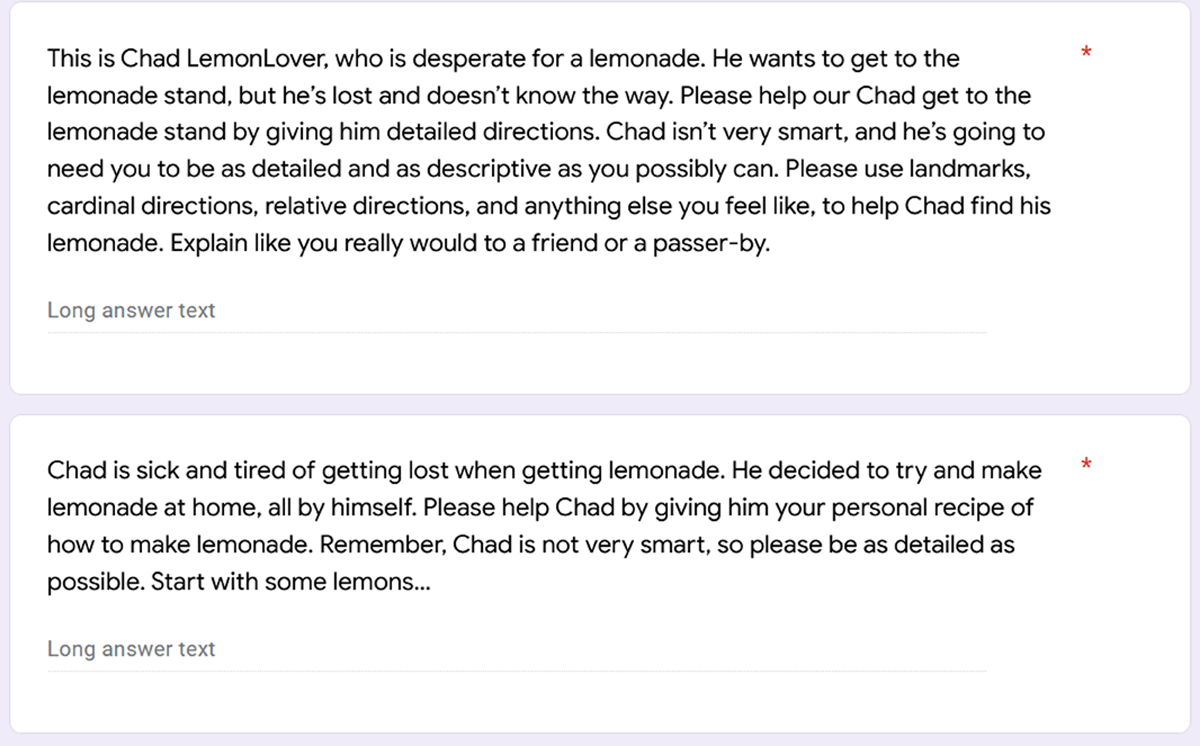Click the line beginning 'need you to be as detailed'
Viewport: 1200px width, 746px height.
coord(546,170)
